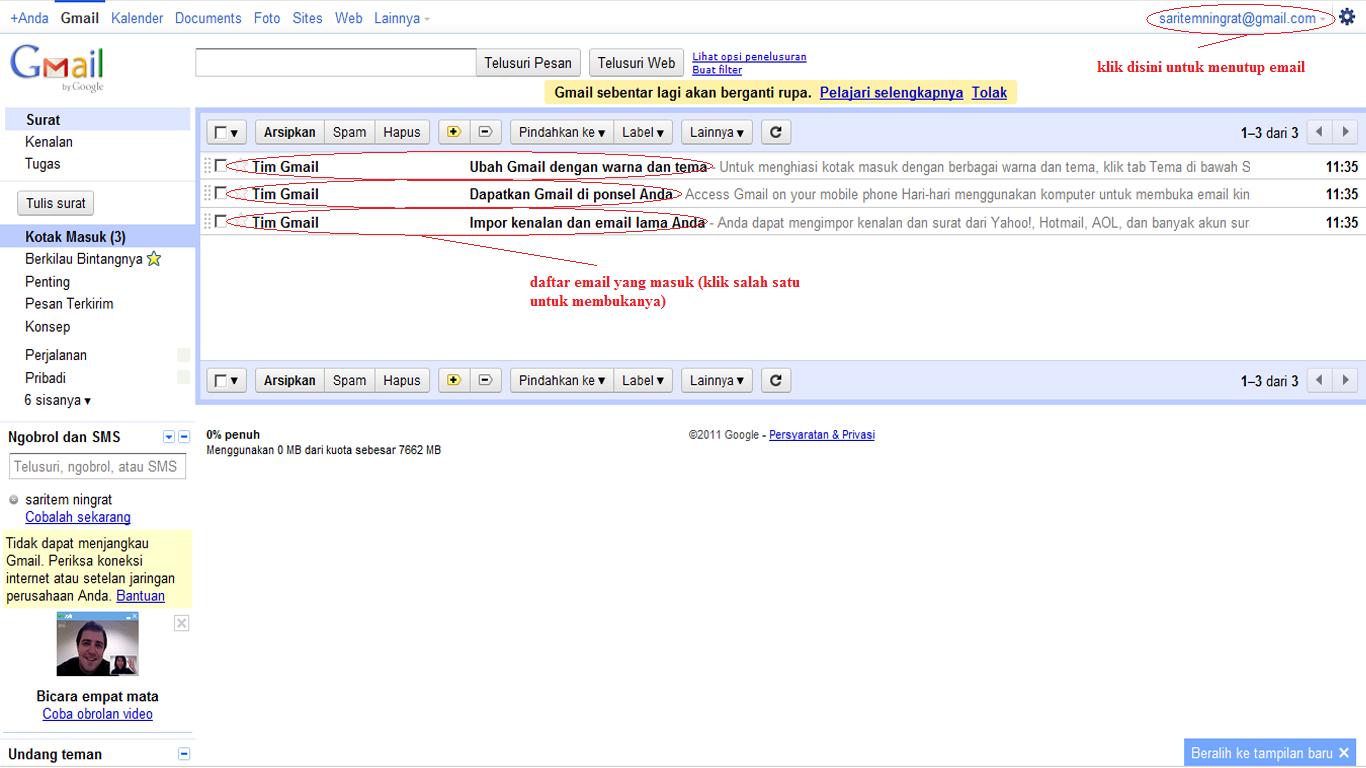Image resolution: width=1366 pixels, height=768 pixels.
Task: Open bottom Pindahkan ke dropdown
Action: coord(562,380)
